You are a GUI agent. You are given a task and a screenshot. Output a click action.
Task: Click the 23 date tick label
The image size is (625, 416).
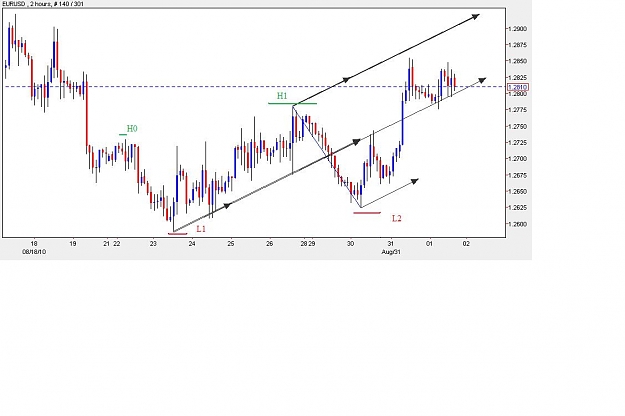coord(153,243)
